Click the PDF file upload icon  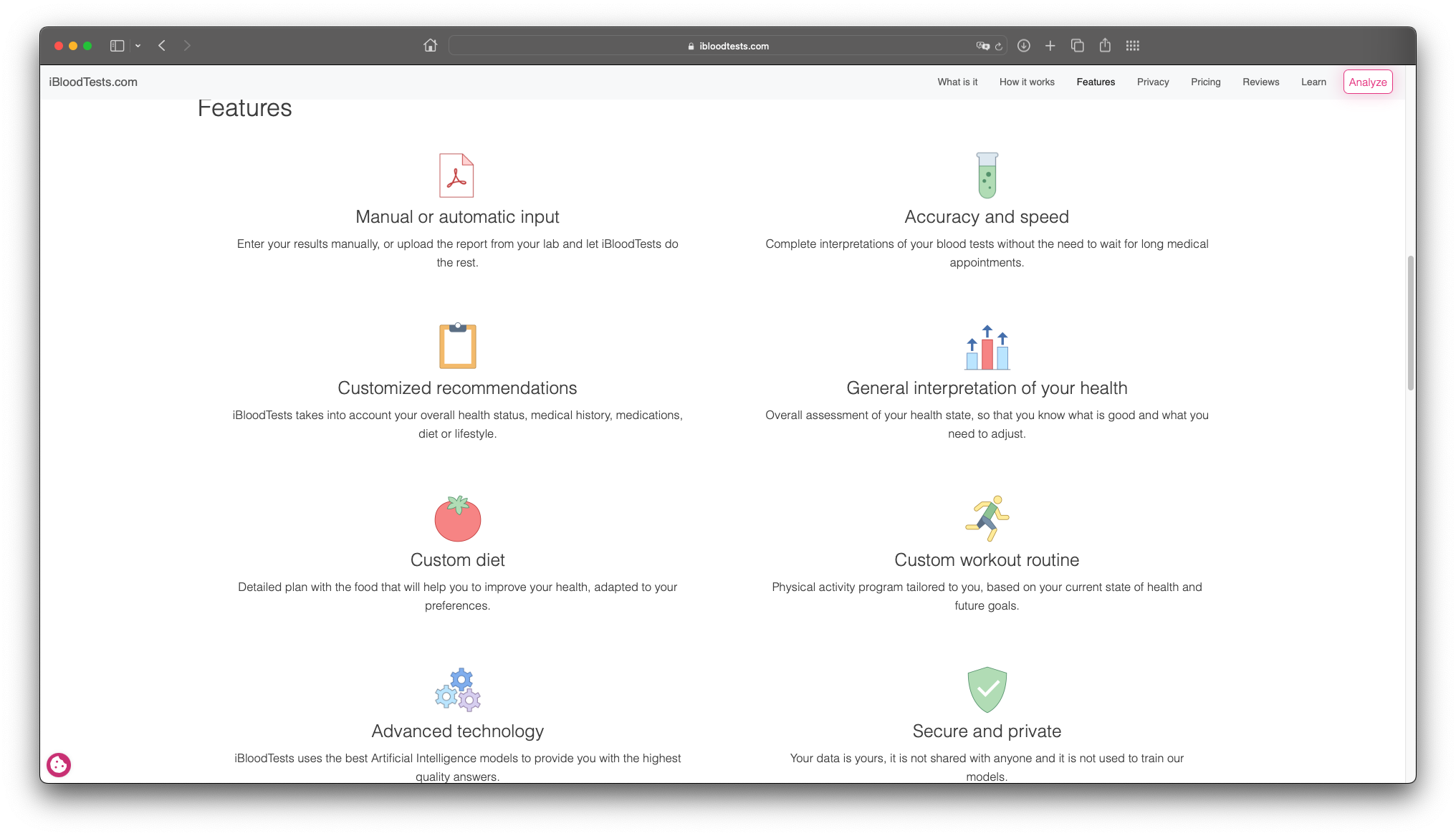pyautogui.click(x=456, y=176)
